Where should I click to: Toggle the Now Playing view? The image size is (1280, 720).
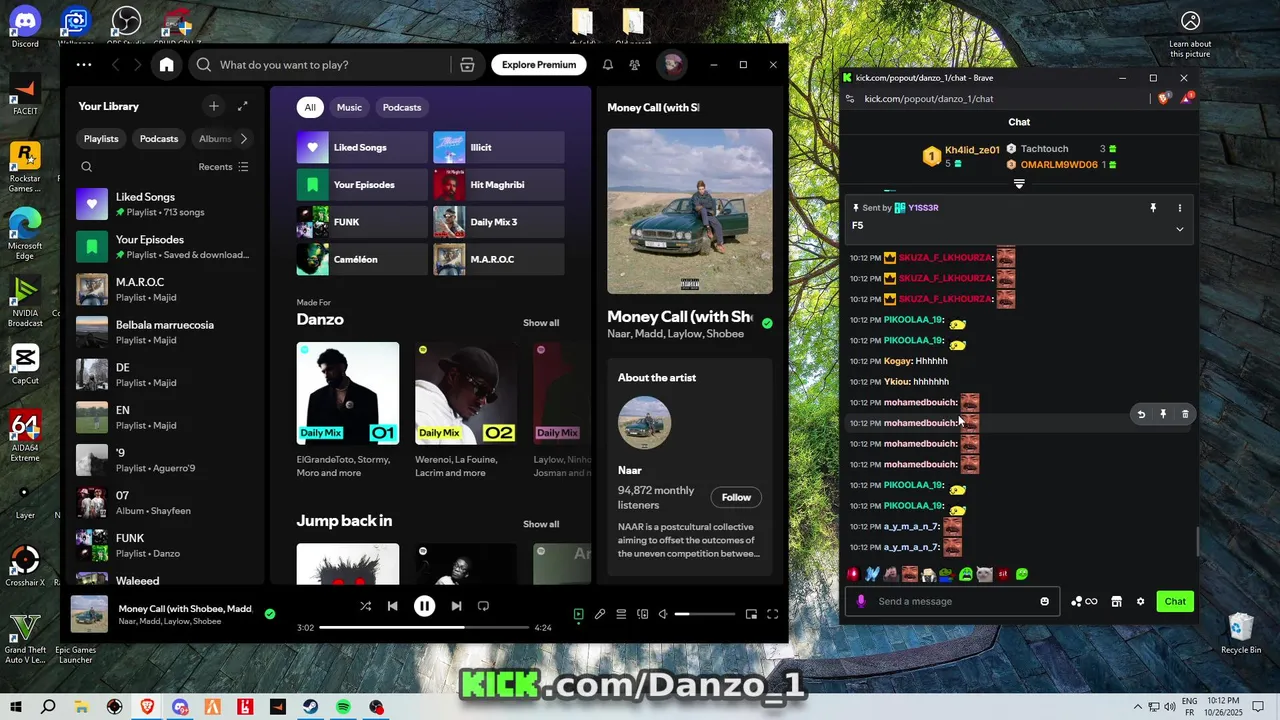[x=578, y=614]
